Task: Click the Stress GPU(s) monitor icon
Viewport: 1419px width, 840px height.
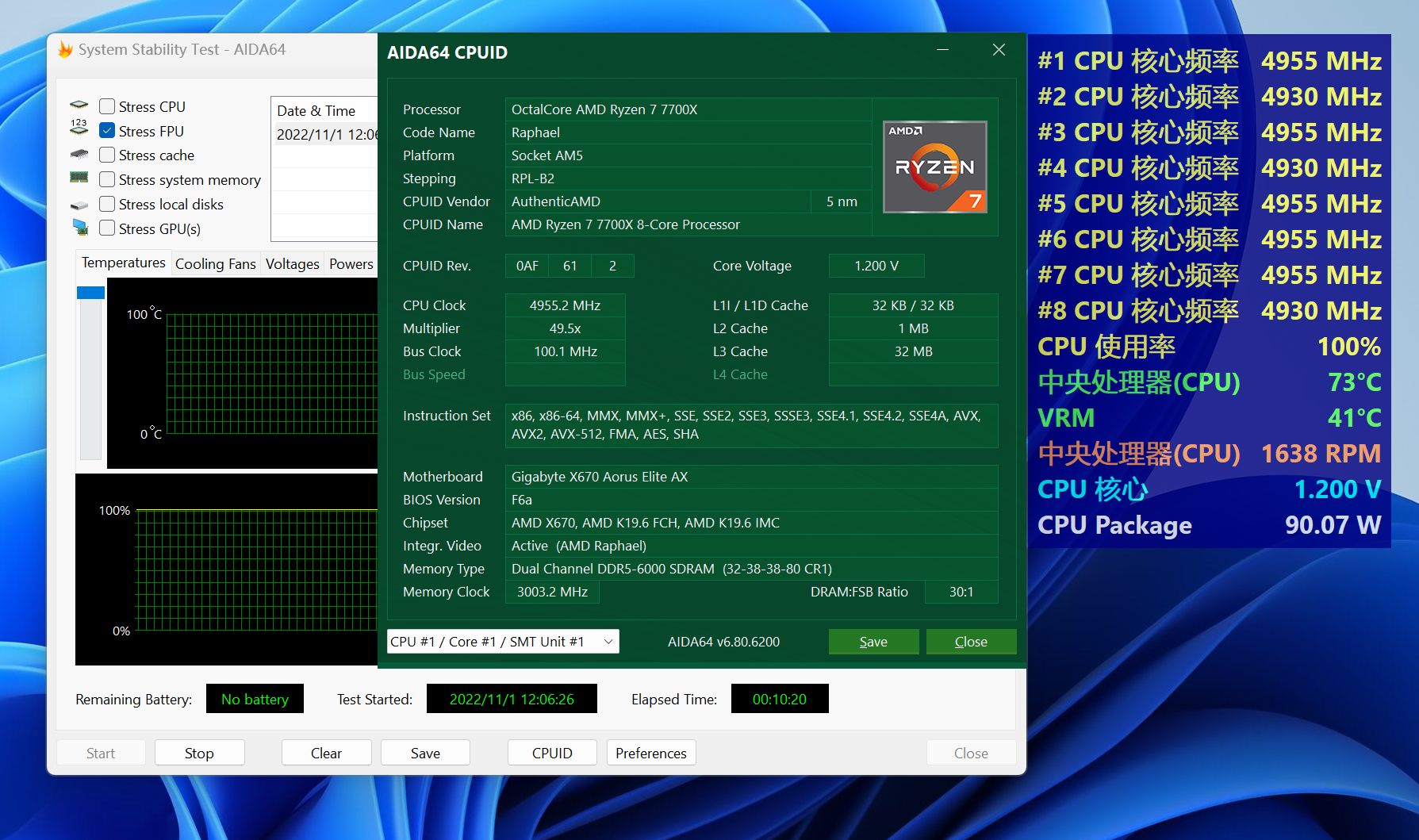Action: [x=80, y=227]
